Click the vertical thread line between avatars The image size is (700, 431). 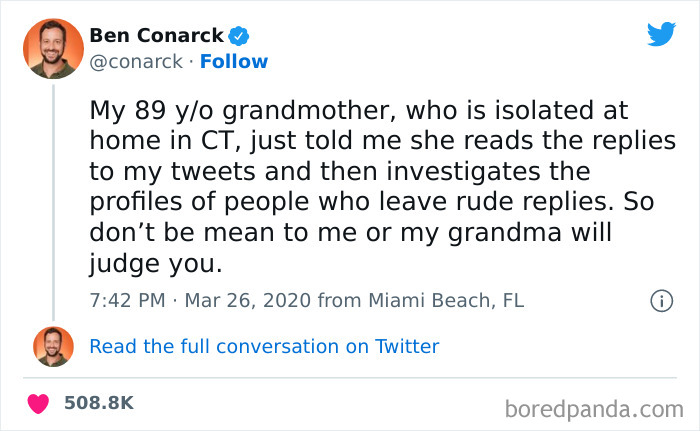tap(53, 200)
